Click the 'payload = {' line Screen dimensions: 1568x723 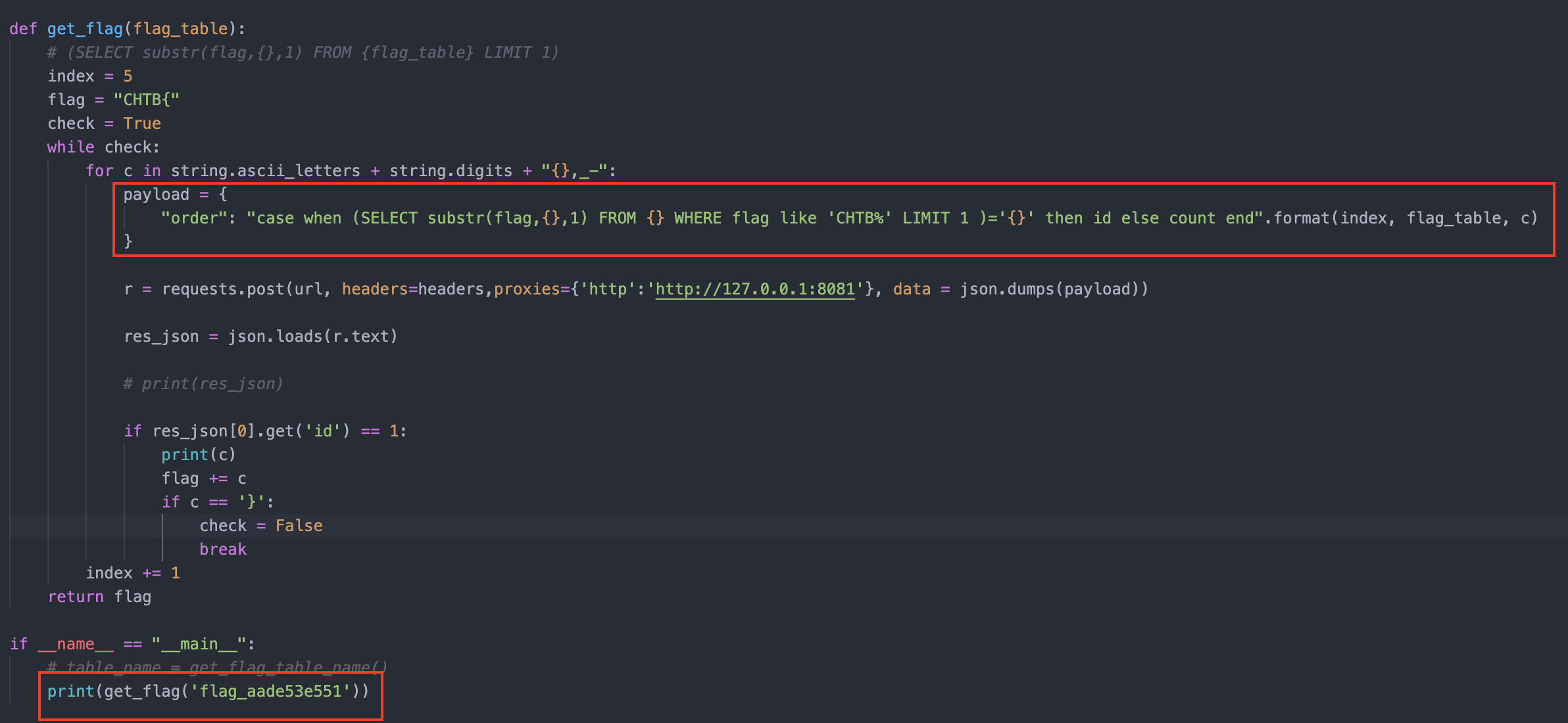click(x=176, y=195)
